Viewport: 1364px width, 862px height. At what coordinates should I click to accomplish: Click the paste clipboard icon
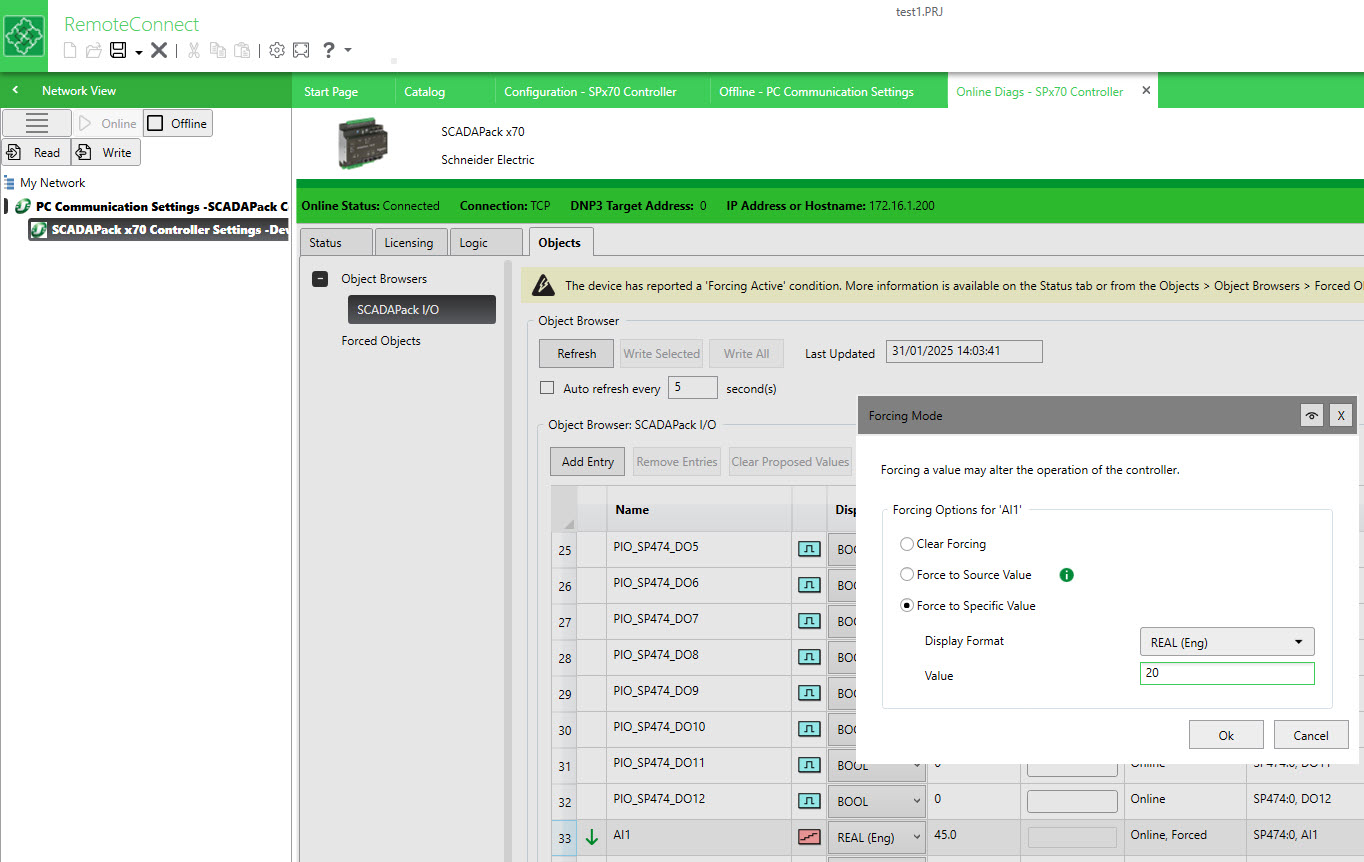pyautogui.click(x=242, y=50)
